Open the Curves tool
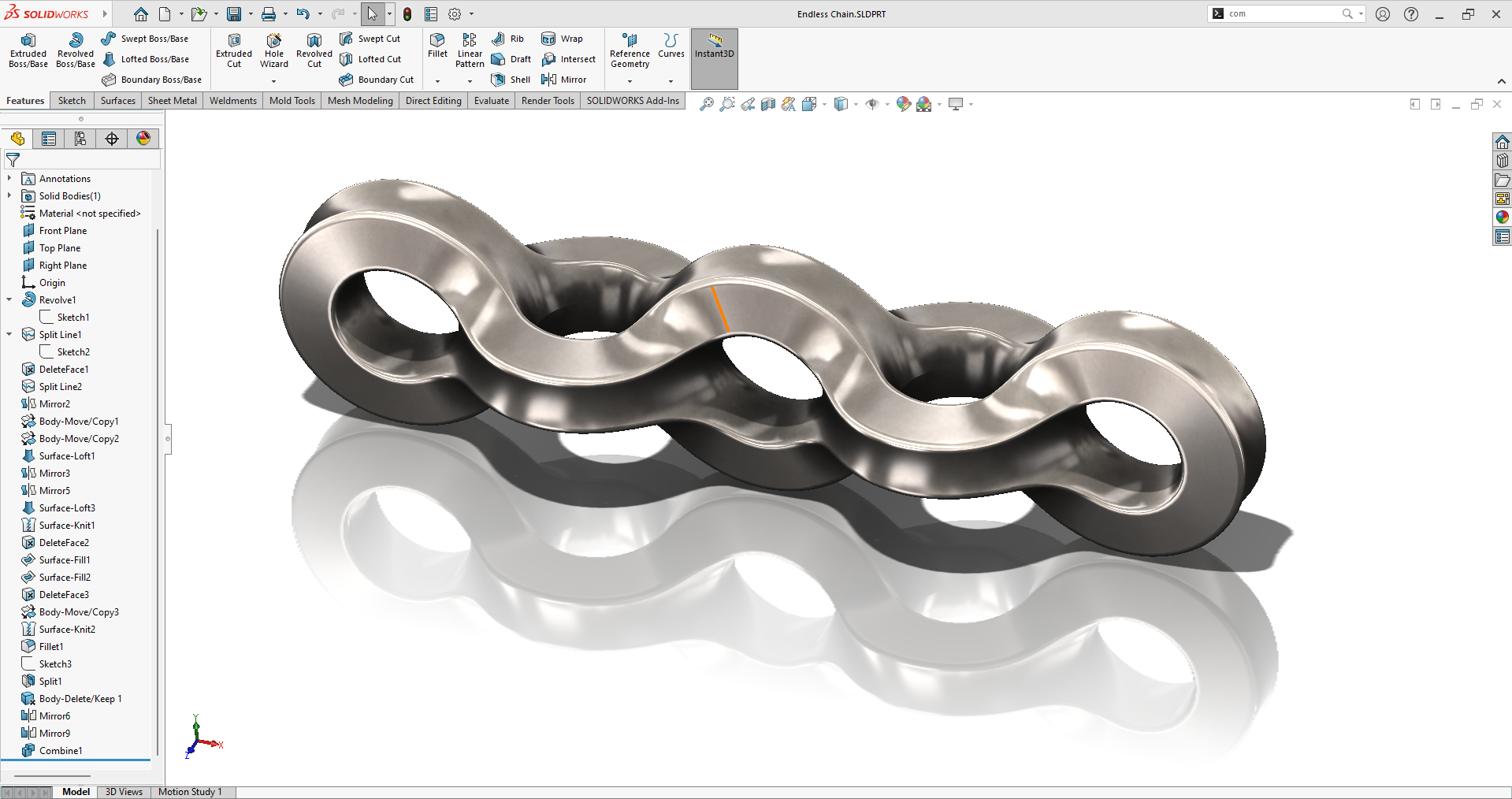The image size is (1512, 799). coord(671,46)
